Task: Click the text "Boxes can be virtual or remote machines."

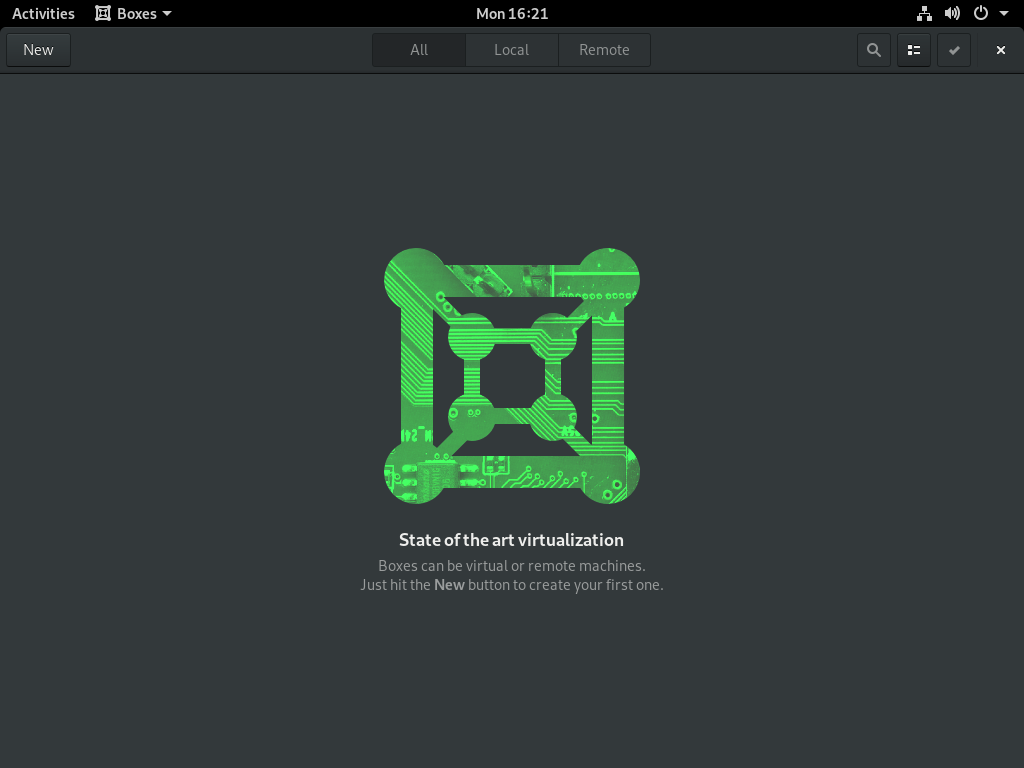Action: 511,566
